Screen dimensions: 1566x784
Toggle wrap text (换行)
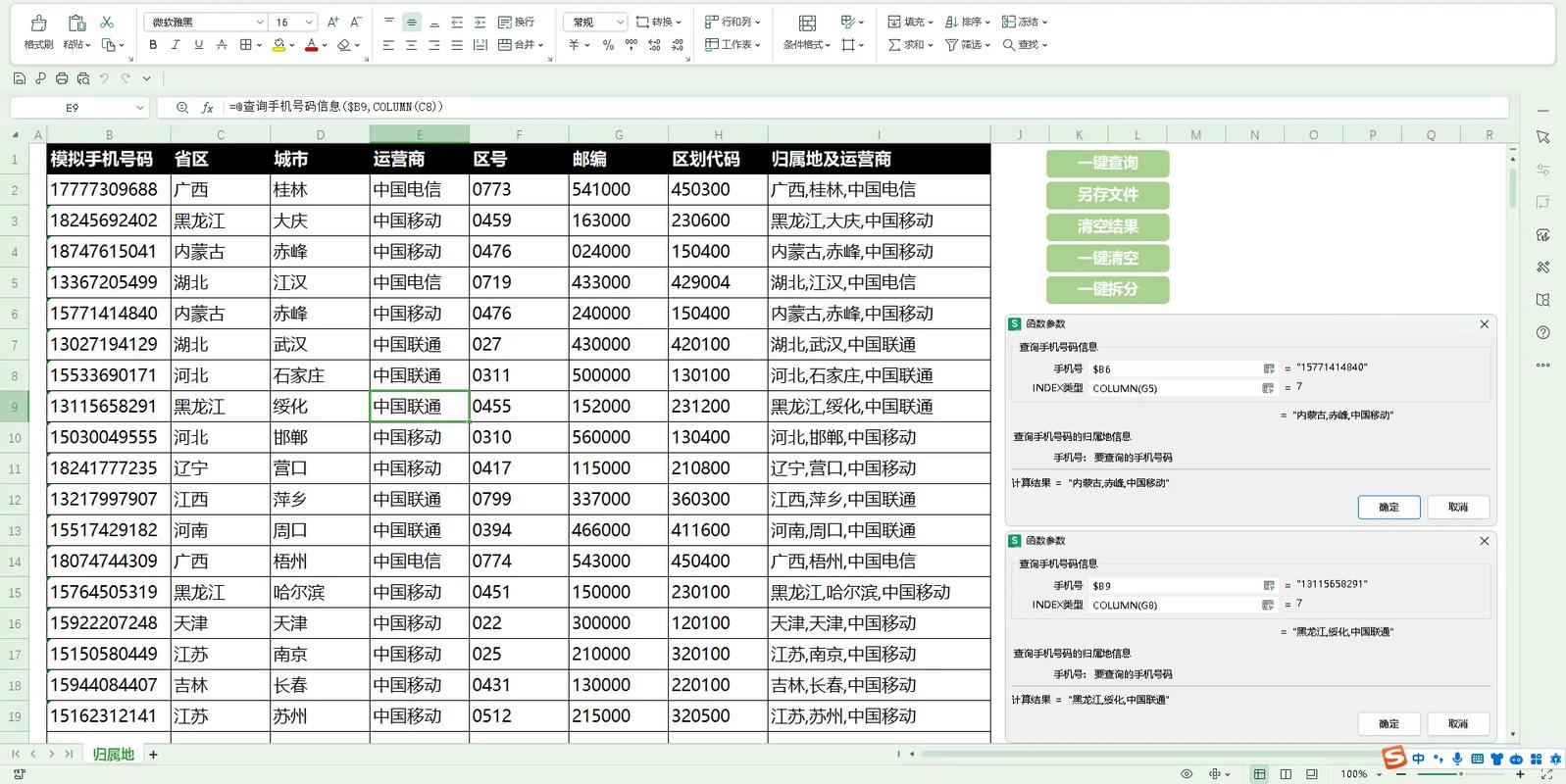click(516, 22)
